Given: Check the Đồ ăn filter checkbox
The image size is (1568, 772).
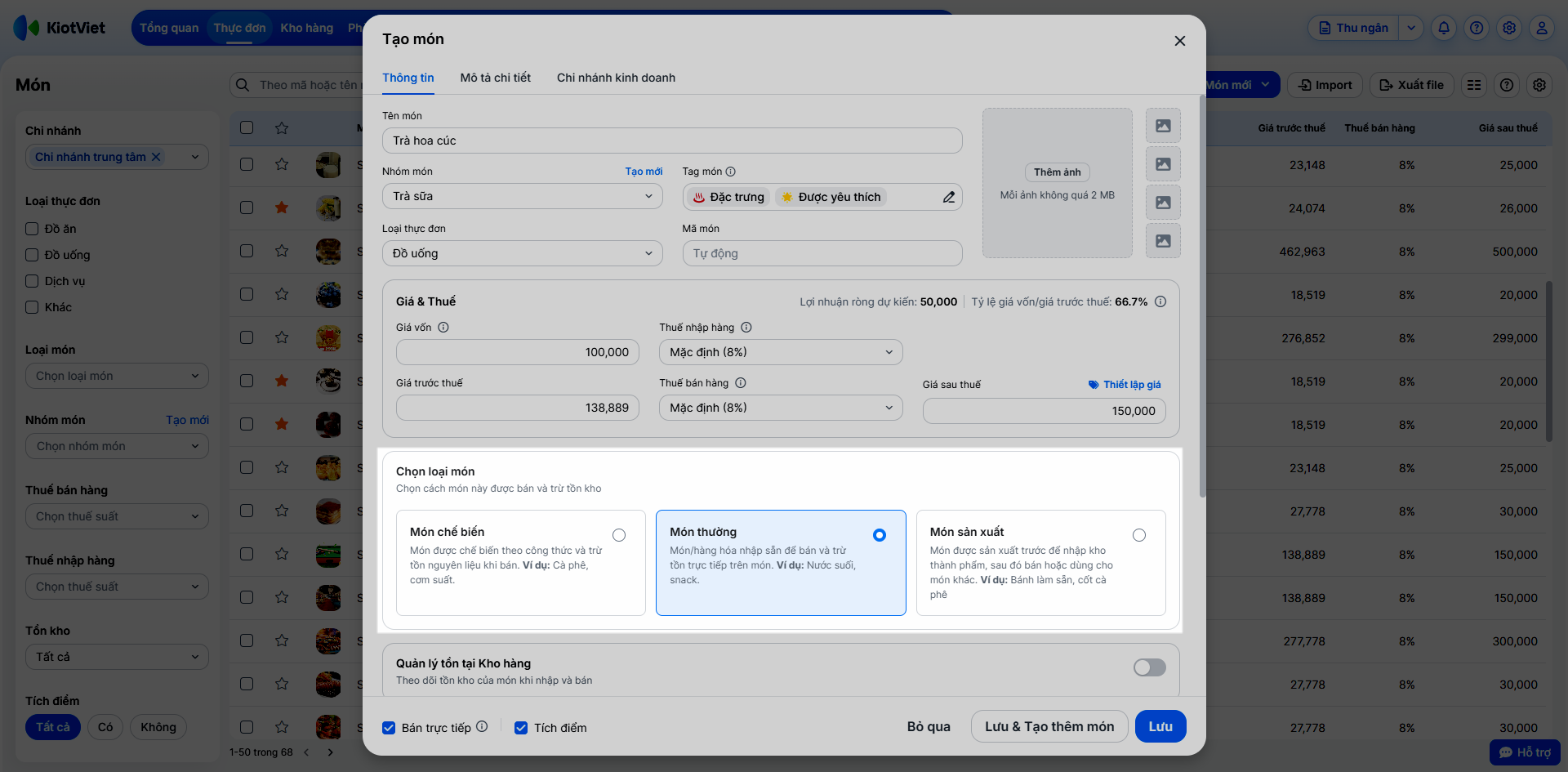Looking at the screenshot, I should point(32,229).
